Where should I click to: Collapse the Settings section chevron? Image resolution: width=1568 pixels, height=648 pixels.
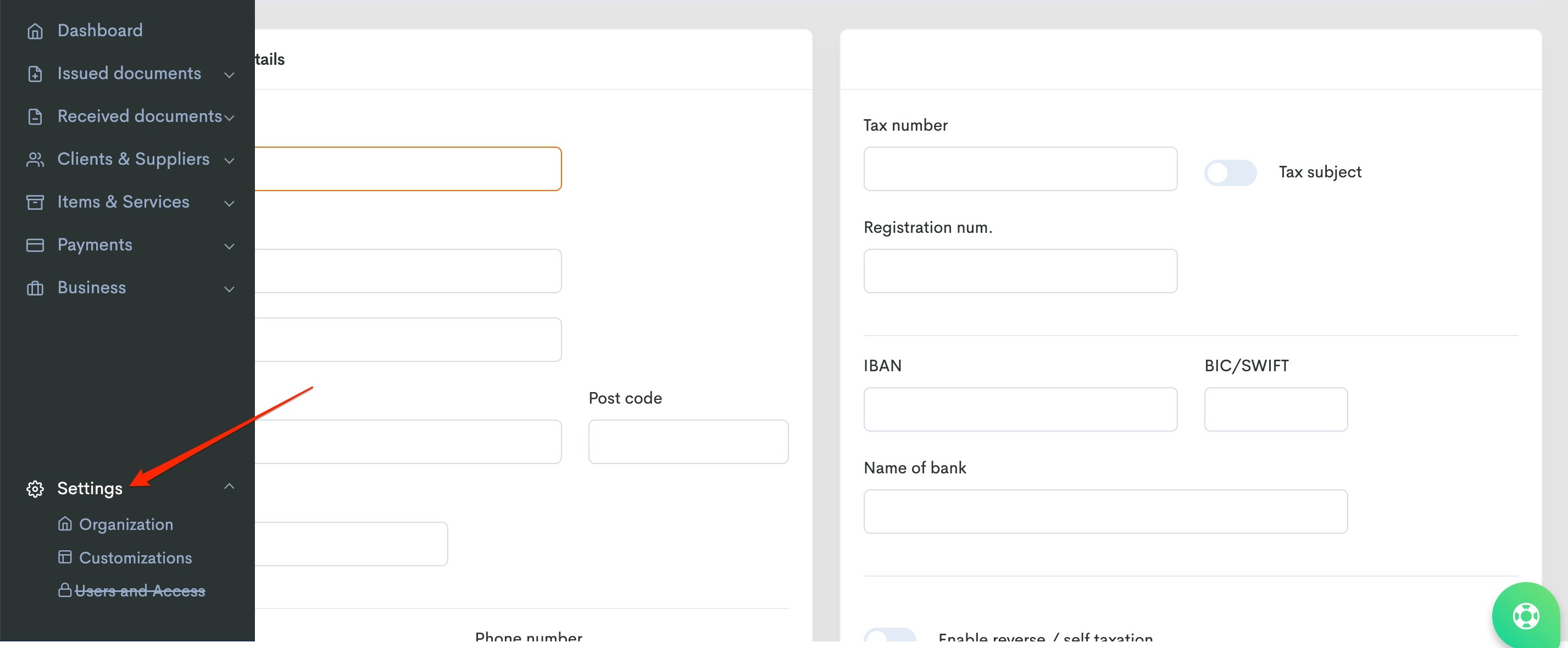[x=230, y=485]
